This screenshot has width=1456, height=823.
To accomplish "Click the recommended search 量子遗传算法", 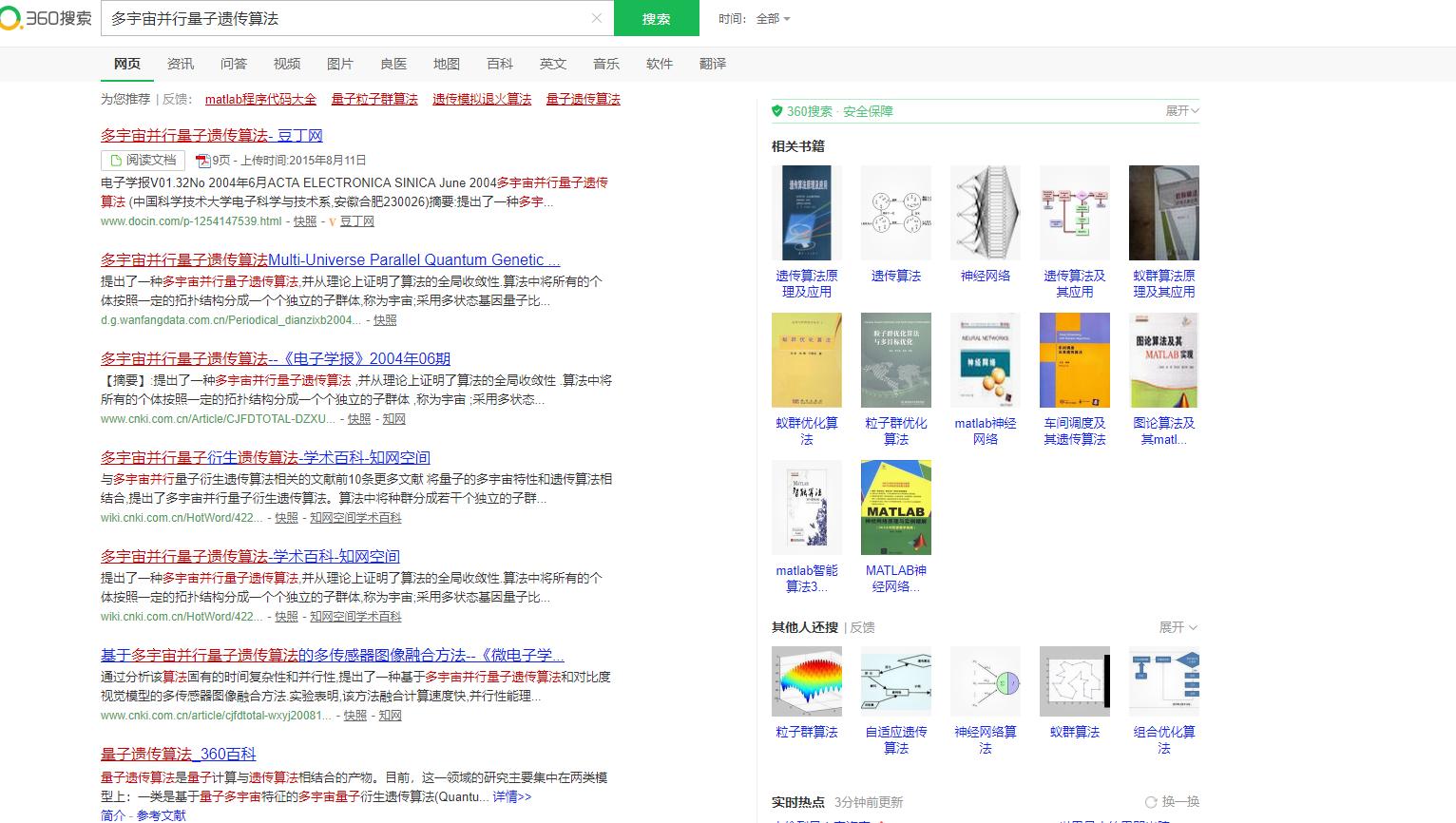I will click(582, 99).
